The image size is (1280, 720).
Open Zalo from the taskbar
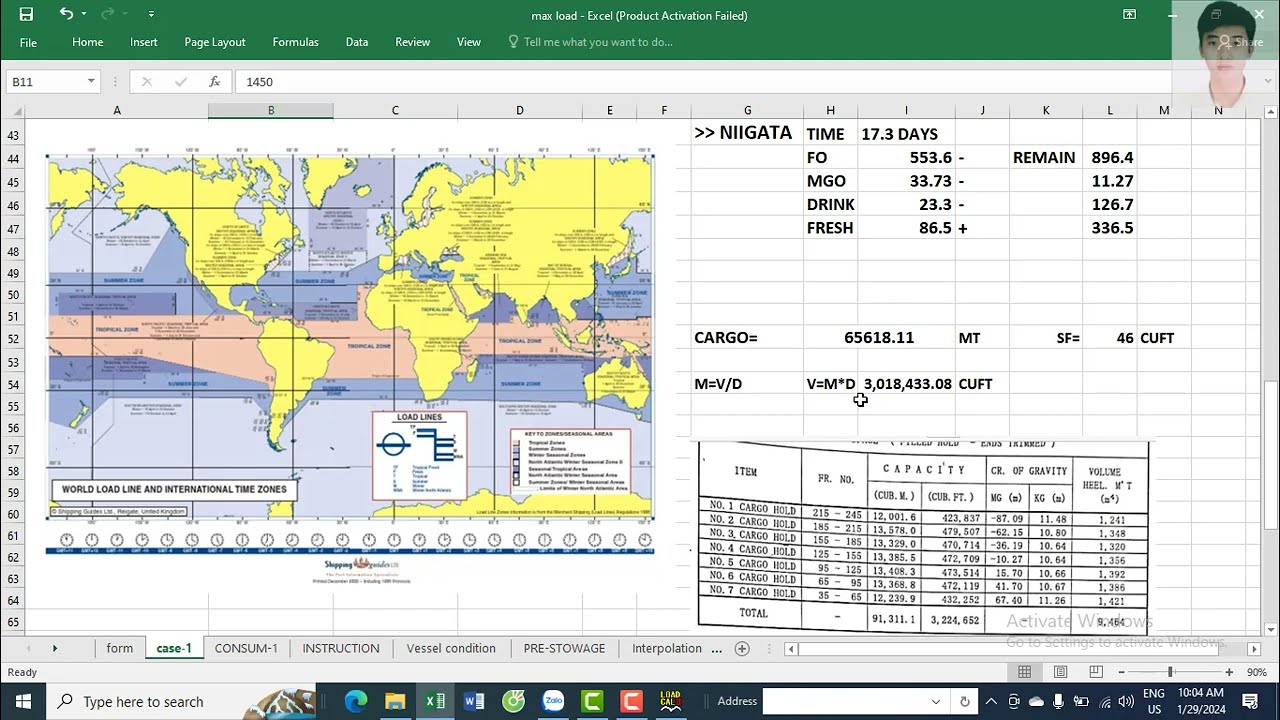coord(553,701)
